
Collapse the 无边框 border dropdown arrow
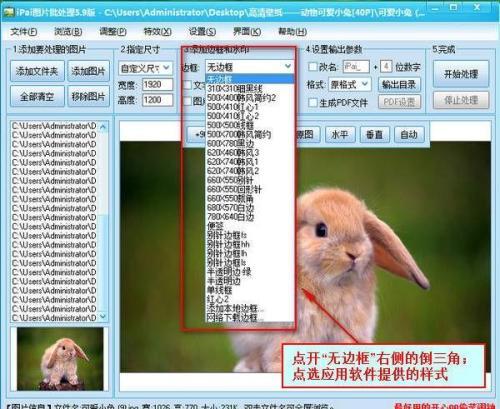(288, 67)
